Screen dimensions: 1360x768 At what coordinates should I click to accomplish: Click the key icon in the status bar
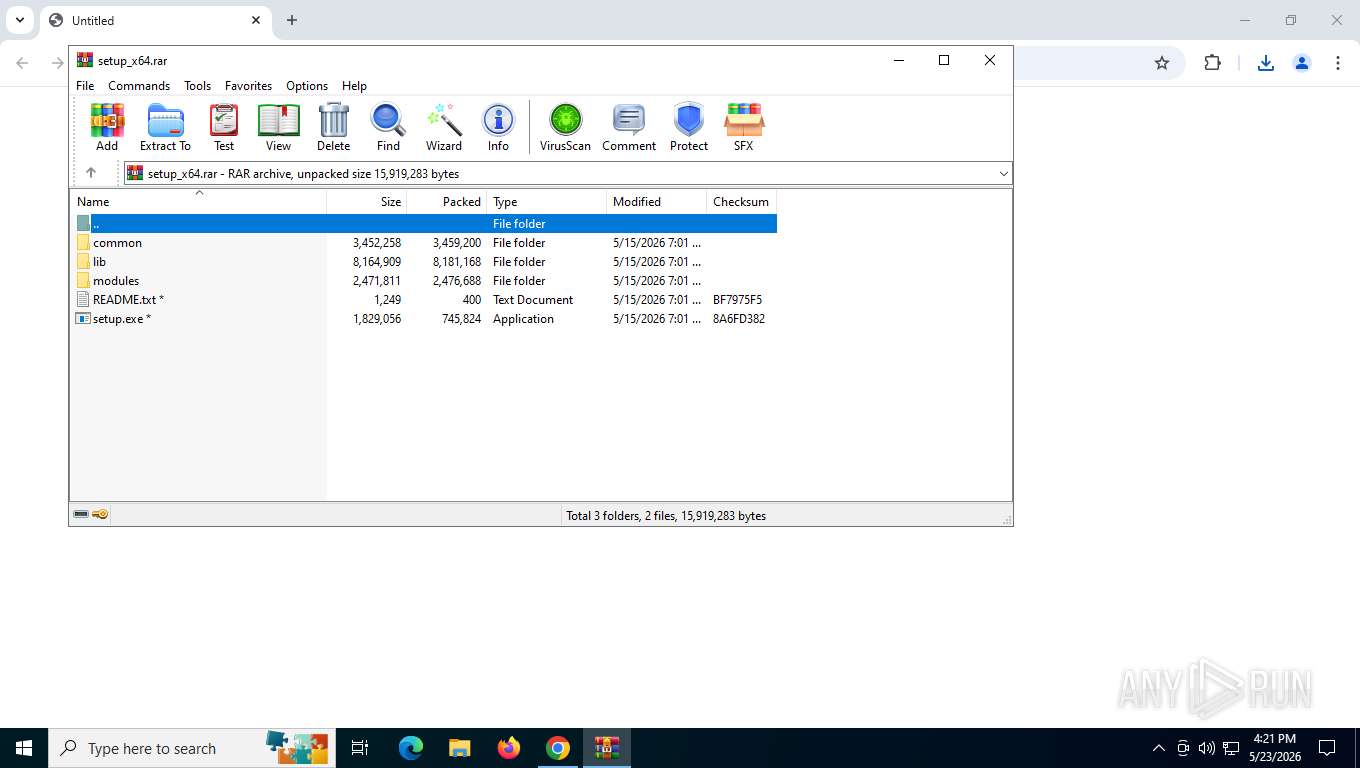pos(100,515)
